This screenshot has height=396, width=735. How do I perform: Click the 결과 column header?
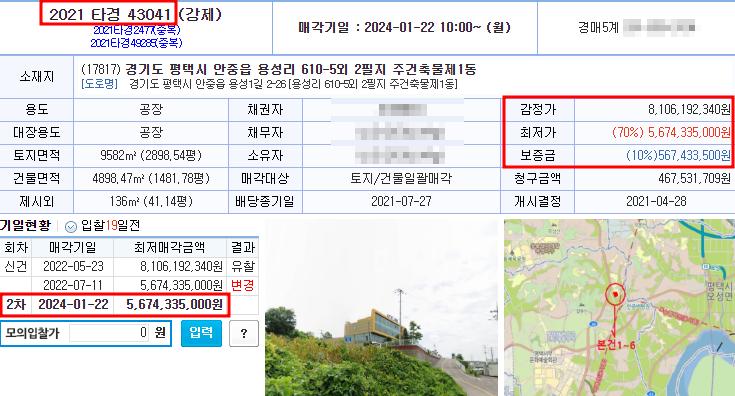243,247
